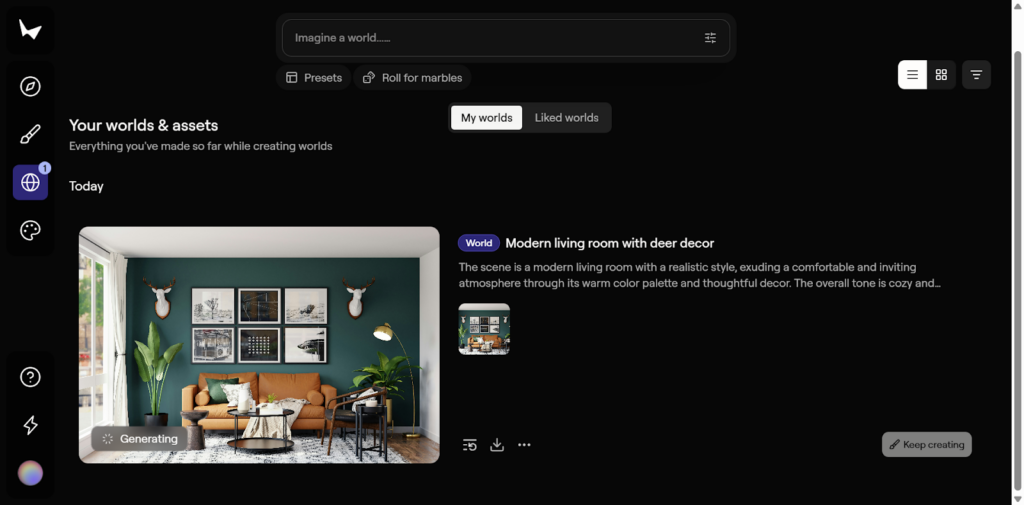The width and height of the screenshot is (1024, 505).
Task: Open the small living room thumbnail
Action: 484,329
